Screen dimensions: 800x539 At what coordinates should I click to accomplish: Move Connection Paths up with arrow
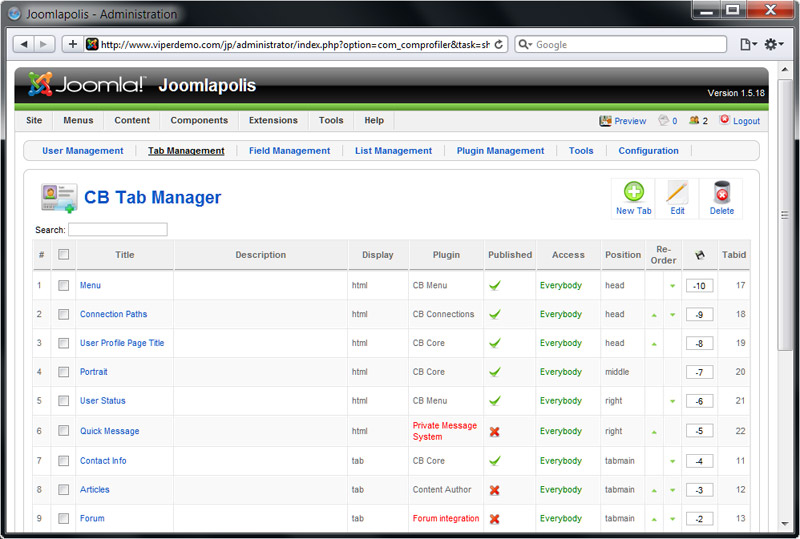(654, 315)
